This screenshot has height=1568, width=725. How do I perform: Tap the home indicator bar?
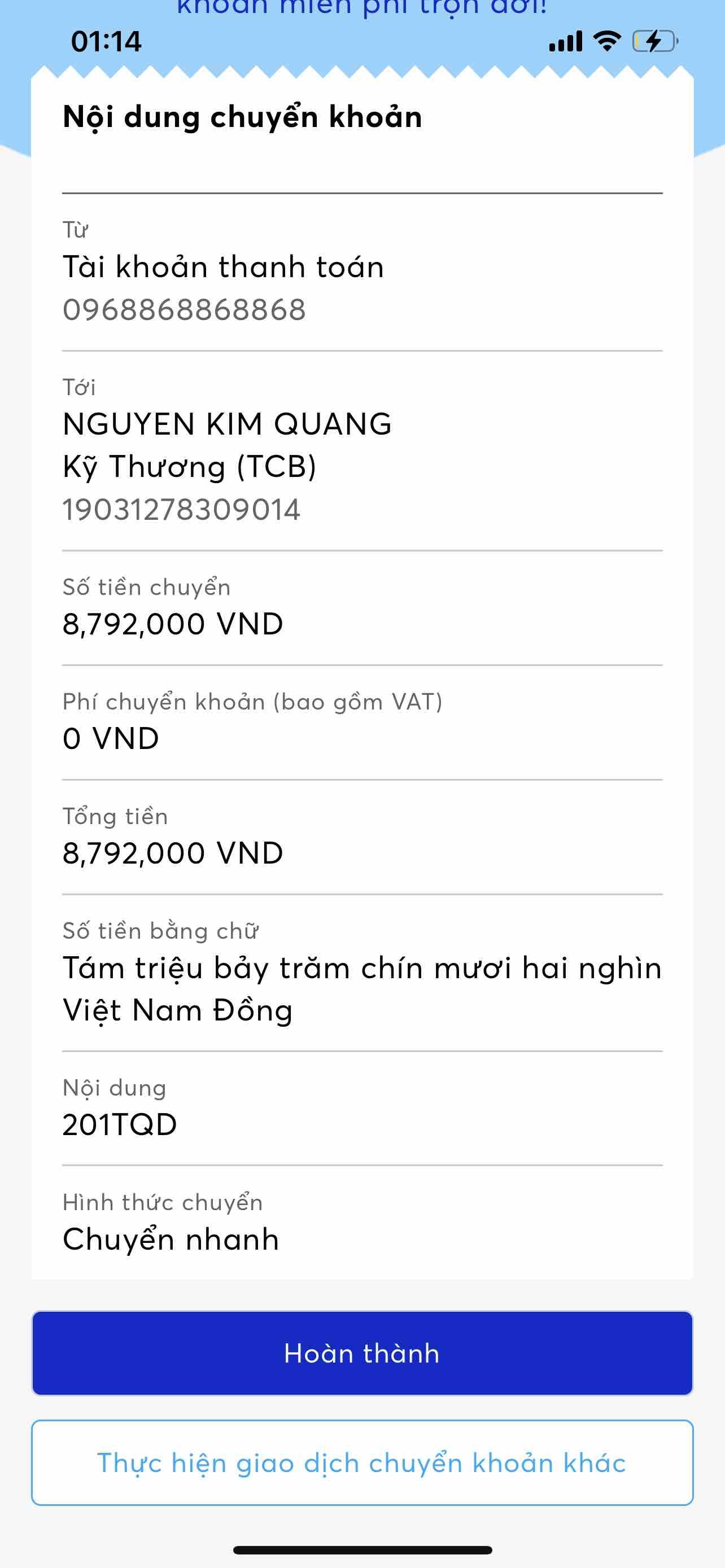(362, 1550)
